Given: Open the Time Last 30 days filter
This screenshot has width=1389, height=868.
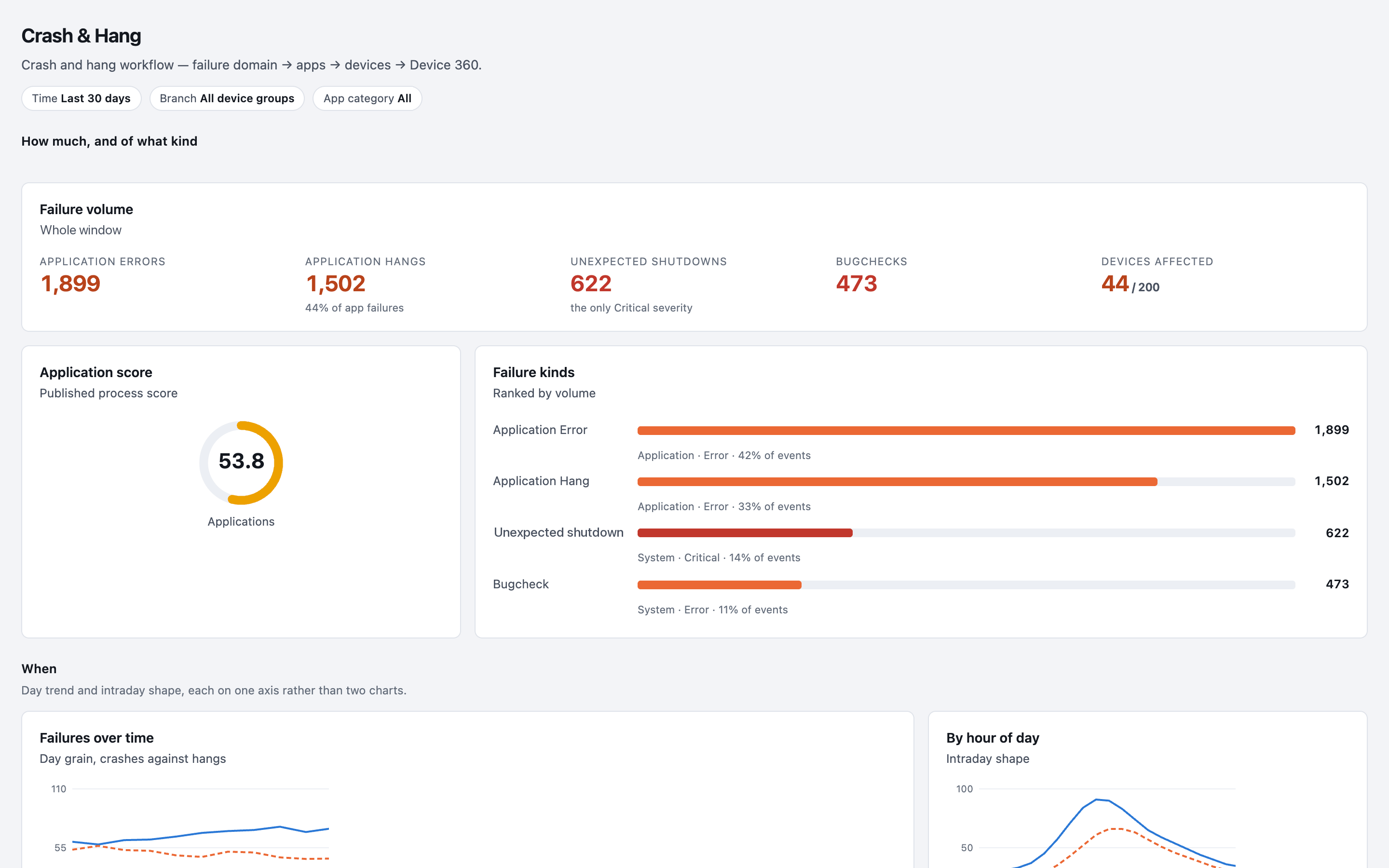Looking at the screenshot, I should pos(81,98).
